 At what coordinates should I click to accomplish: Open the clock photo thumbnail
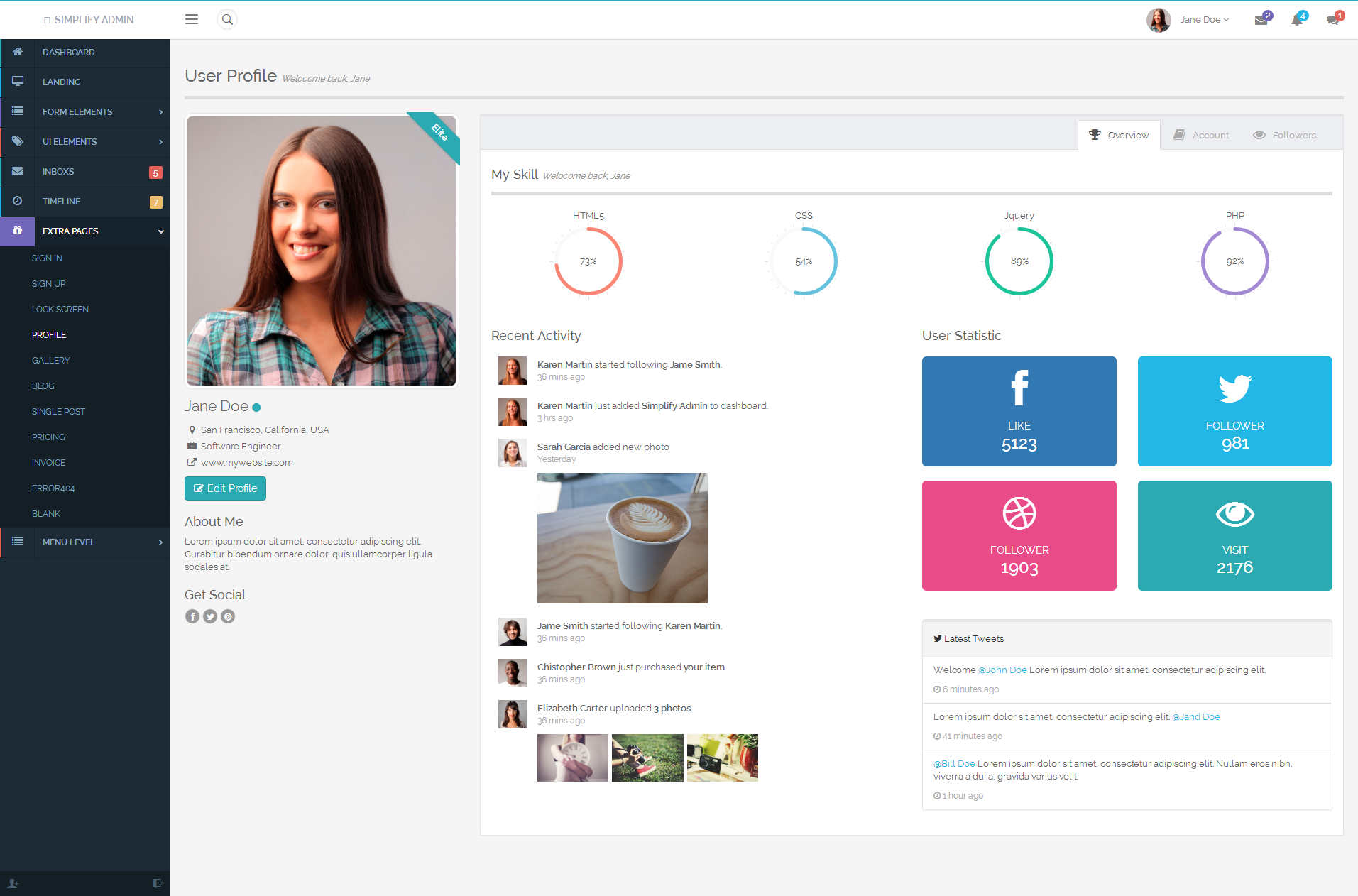coord(573,758)
